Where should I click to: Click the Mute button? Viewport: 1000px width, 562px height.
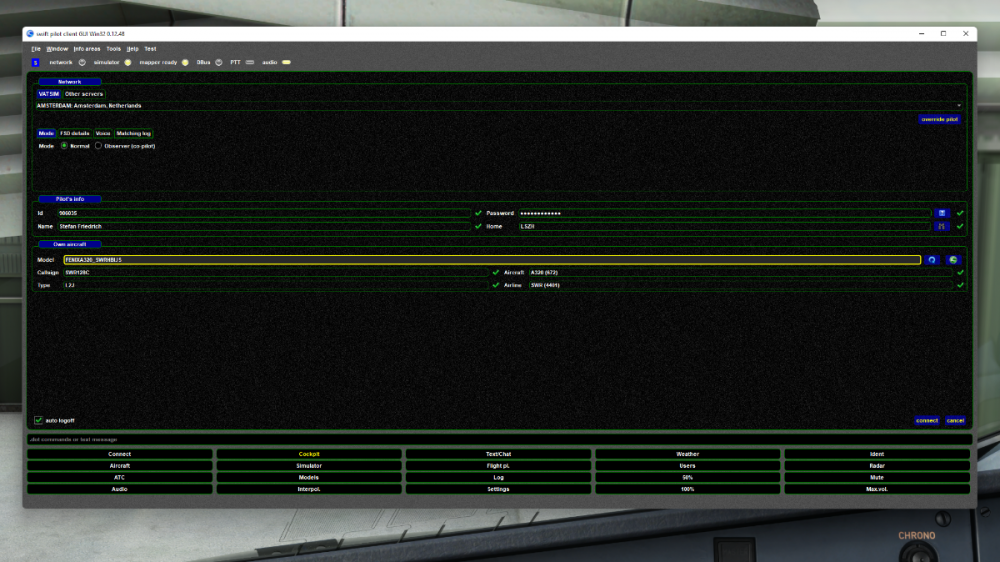point(877,477)
